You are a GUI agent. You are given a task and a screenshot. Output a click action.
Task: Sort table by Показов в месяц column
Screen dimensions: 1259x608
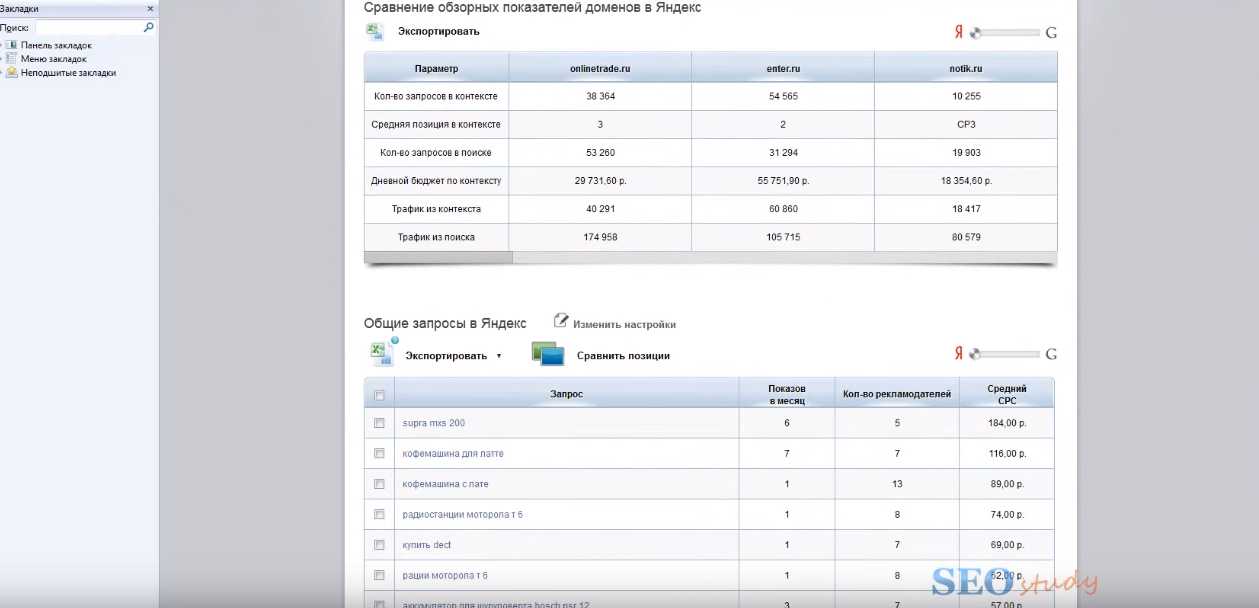pos(786,394)
